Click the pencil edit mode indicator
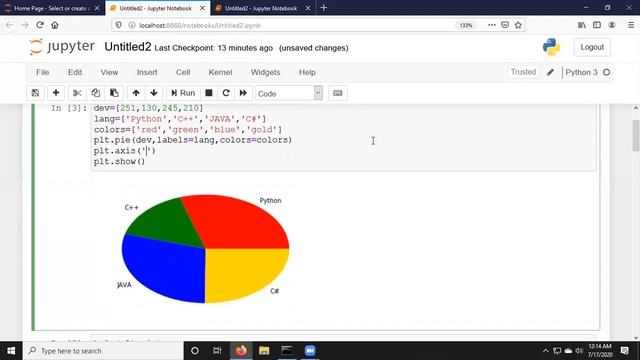The height and width of the screenshot is (360, 640). [x=550, y=72]
